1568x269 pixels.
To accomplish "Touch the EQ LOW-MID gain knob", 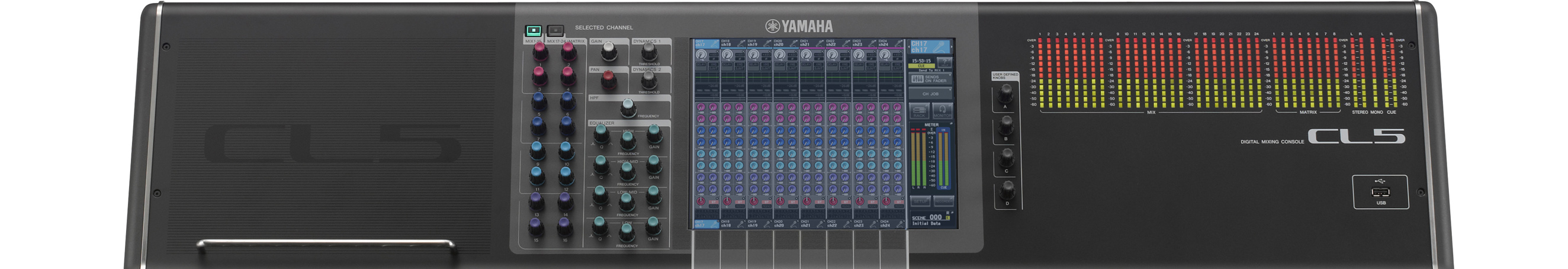I will 654,195.
